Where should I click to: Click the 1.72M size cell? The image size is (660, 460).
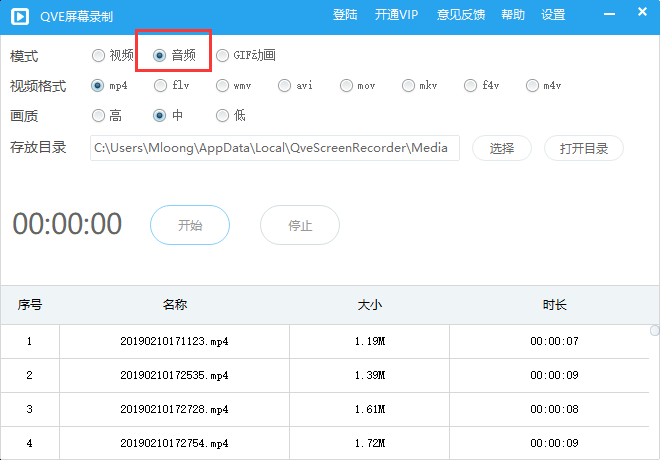370,444
